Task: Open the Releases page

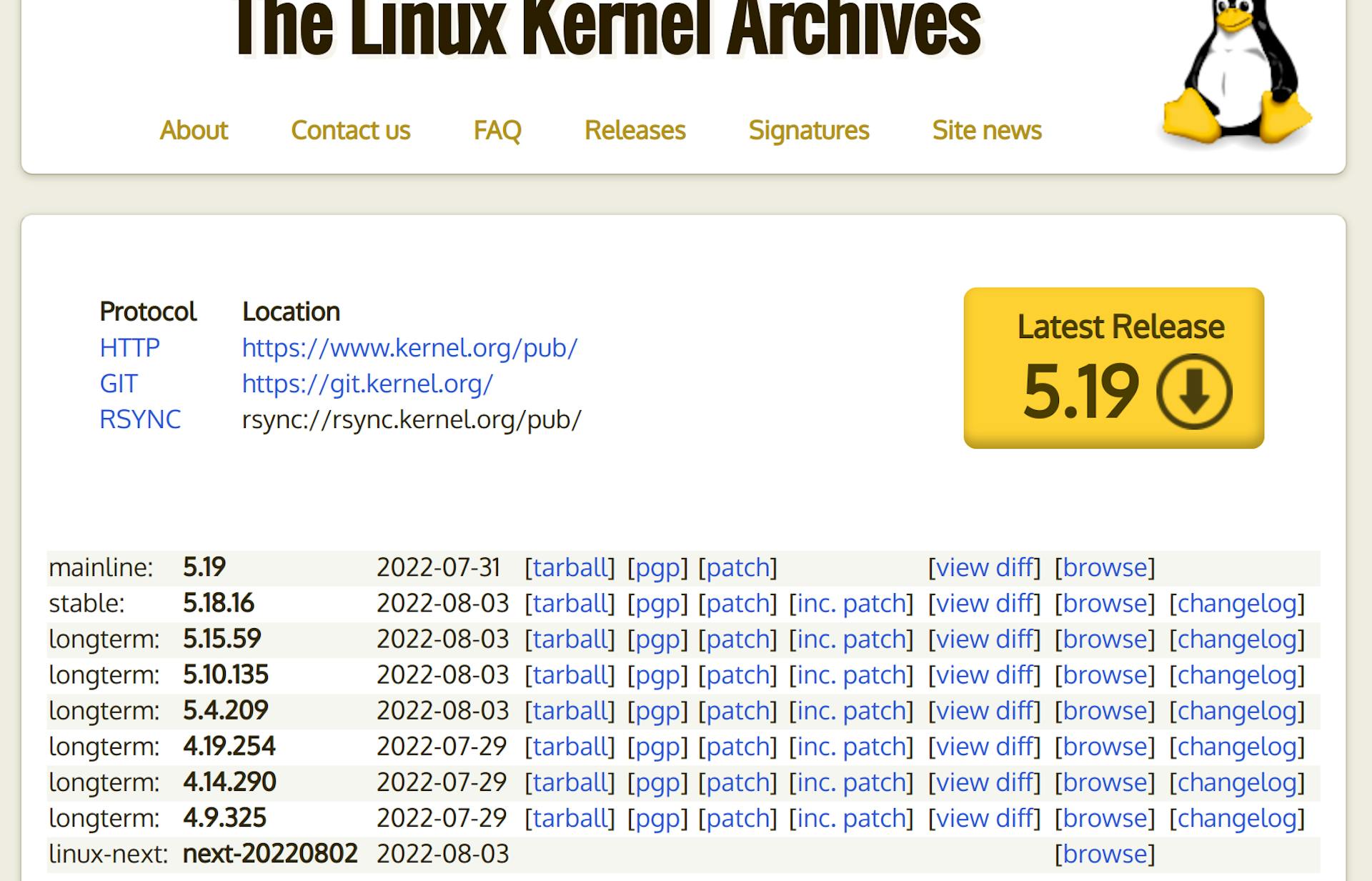Action: tap(635, 130)
